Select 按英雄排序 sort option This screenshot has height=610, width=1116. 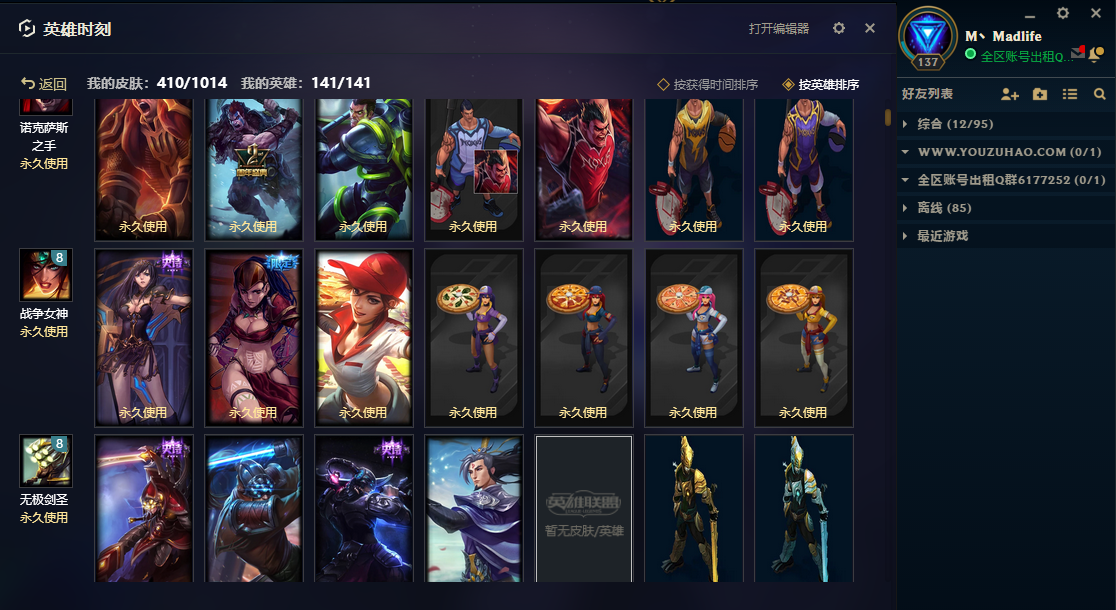click(821, 85)
